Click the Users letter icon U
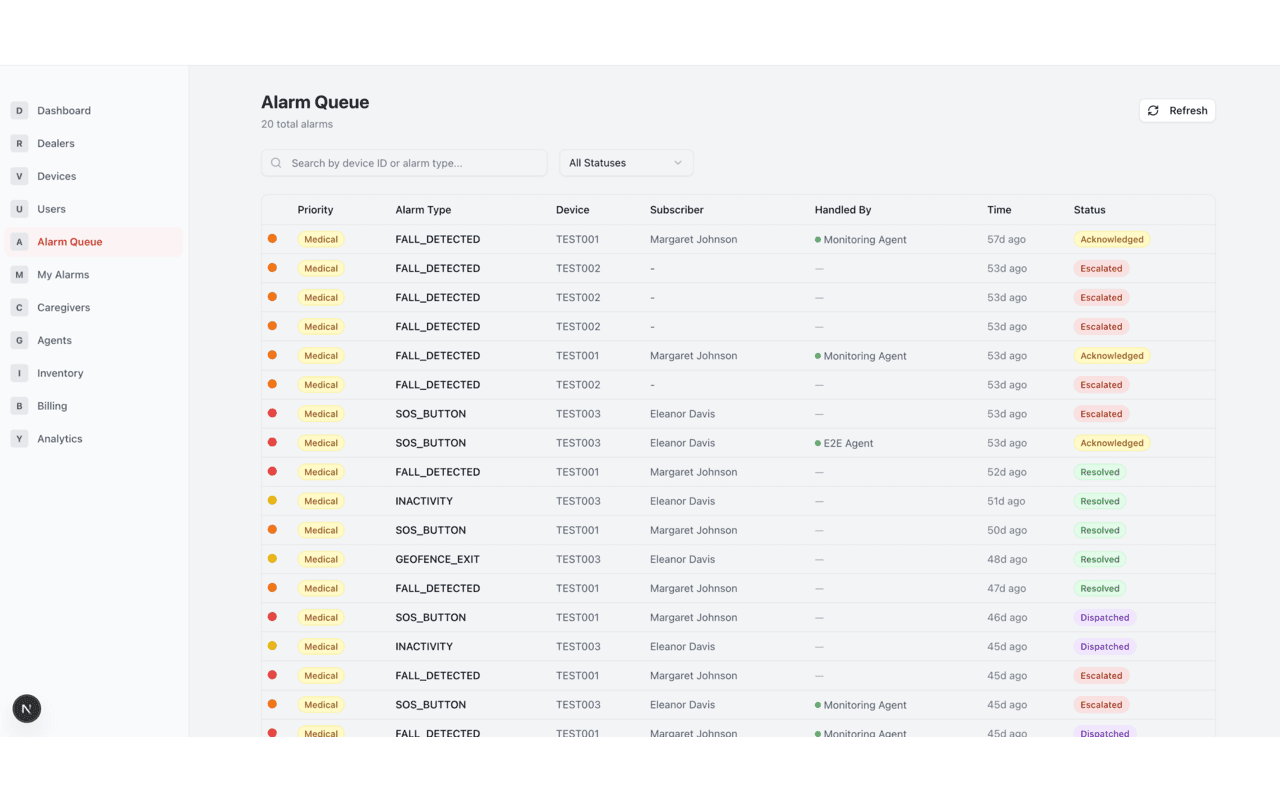1280x800 pixels. pos(19,209)
